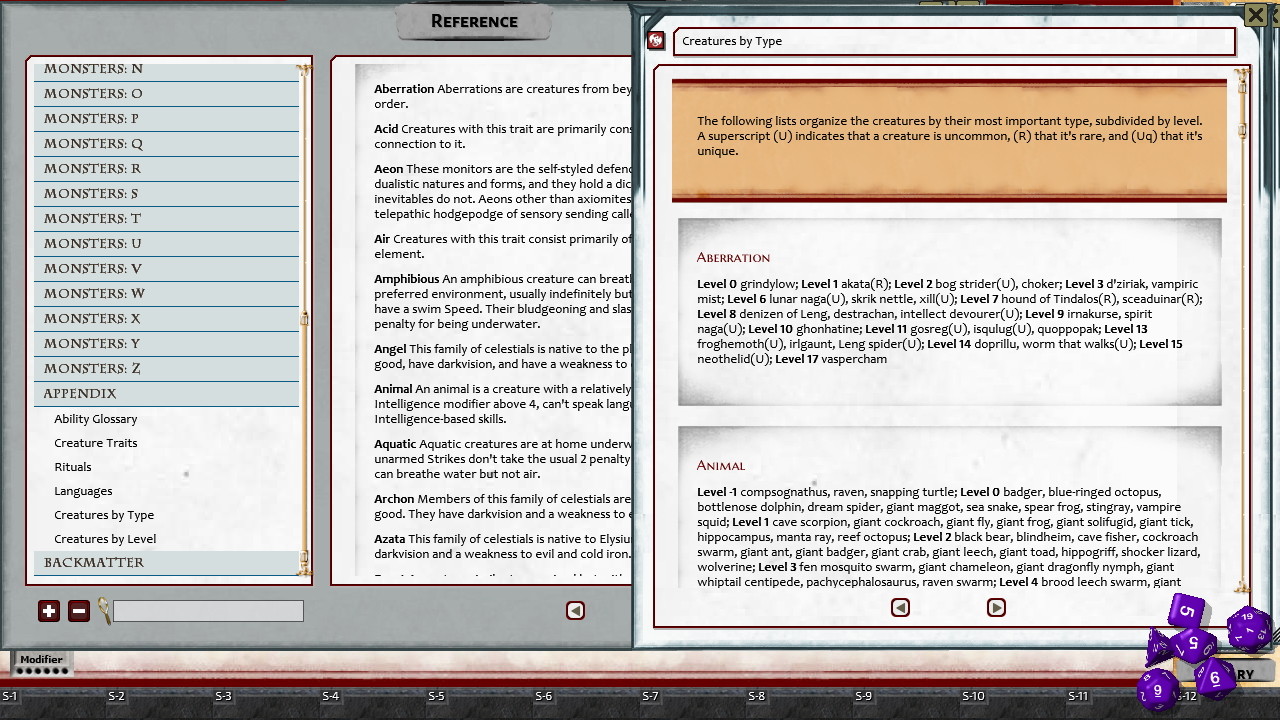Click the back arrow in Creatures by Type

coord(900,607)
